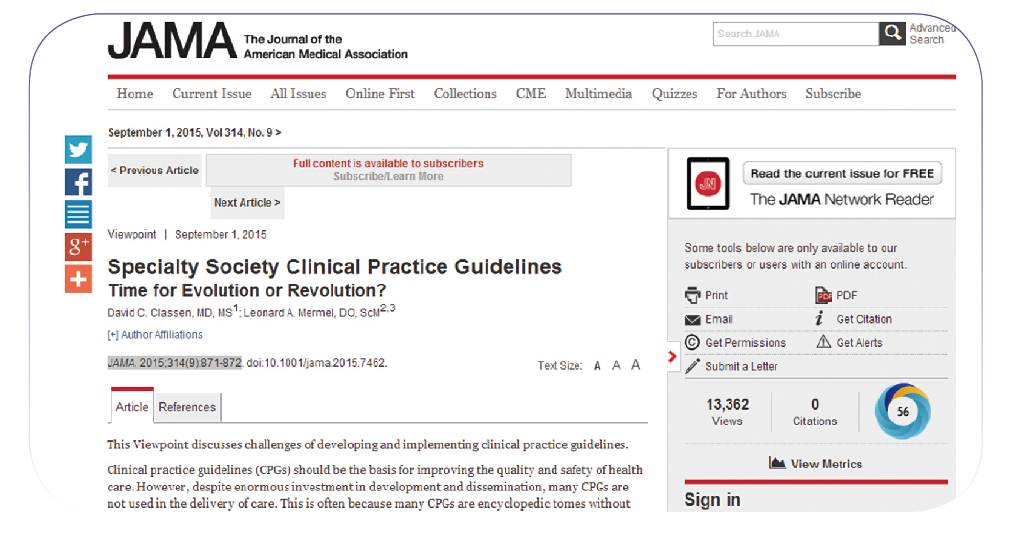Share article on Facebook

(x=78, y=182)
